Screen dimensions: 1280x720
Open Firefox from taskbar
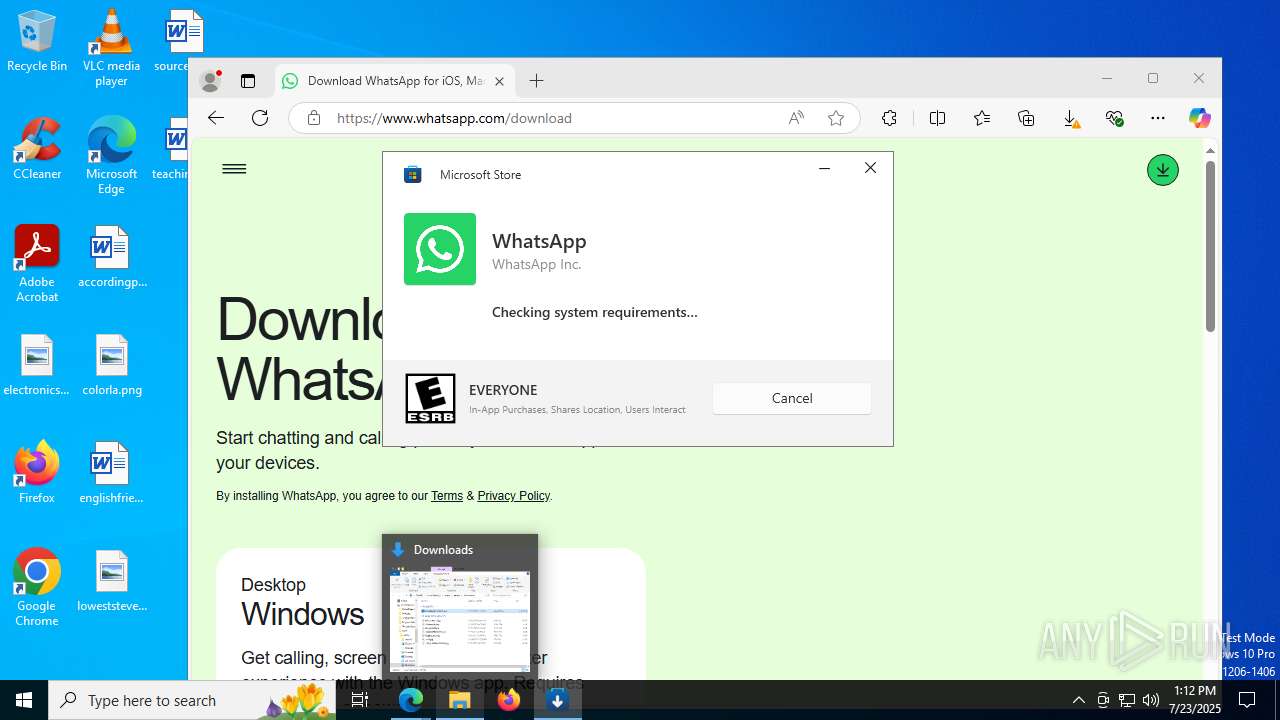509,700
